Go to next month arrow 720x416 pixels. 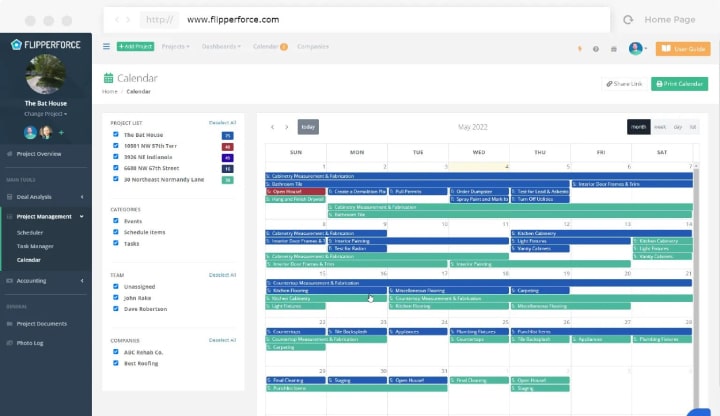(x=287, y=127)
